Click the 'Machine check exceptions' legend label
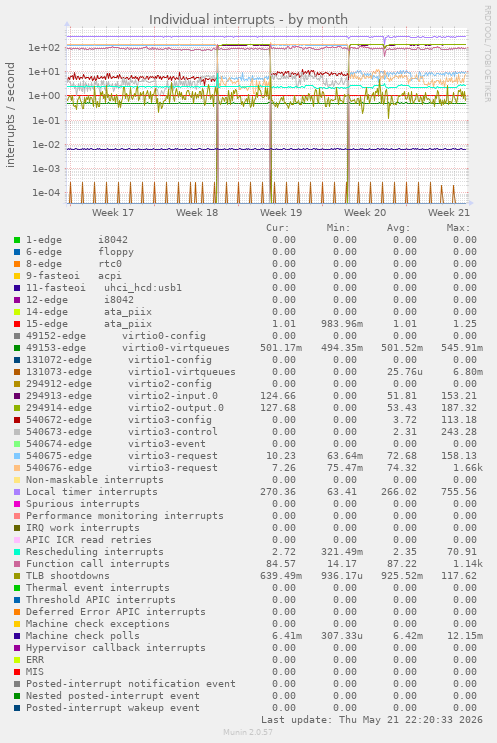Viewport: 497px width, 743px height. [x=98, y=624]
